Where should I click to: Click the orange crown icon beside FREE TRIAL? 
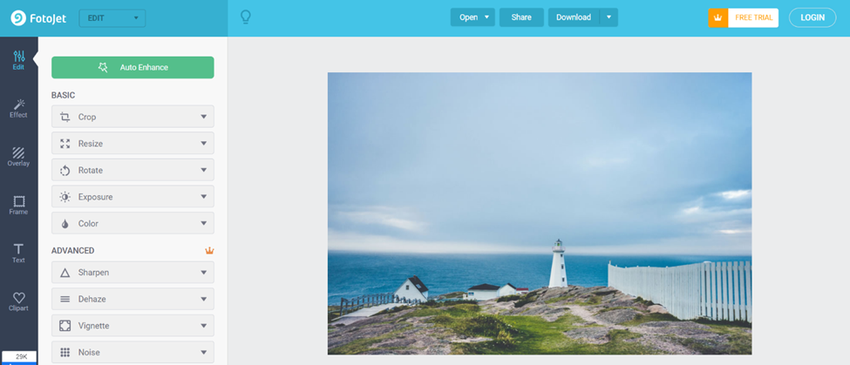[x=718, y=18]
